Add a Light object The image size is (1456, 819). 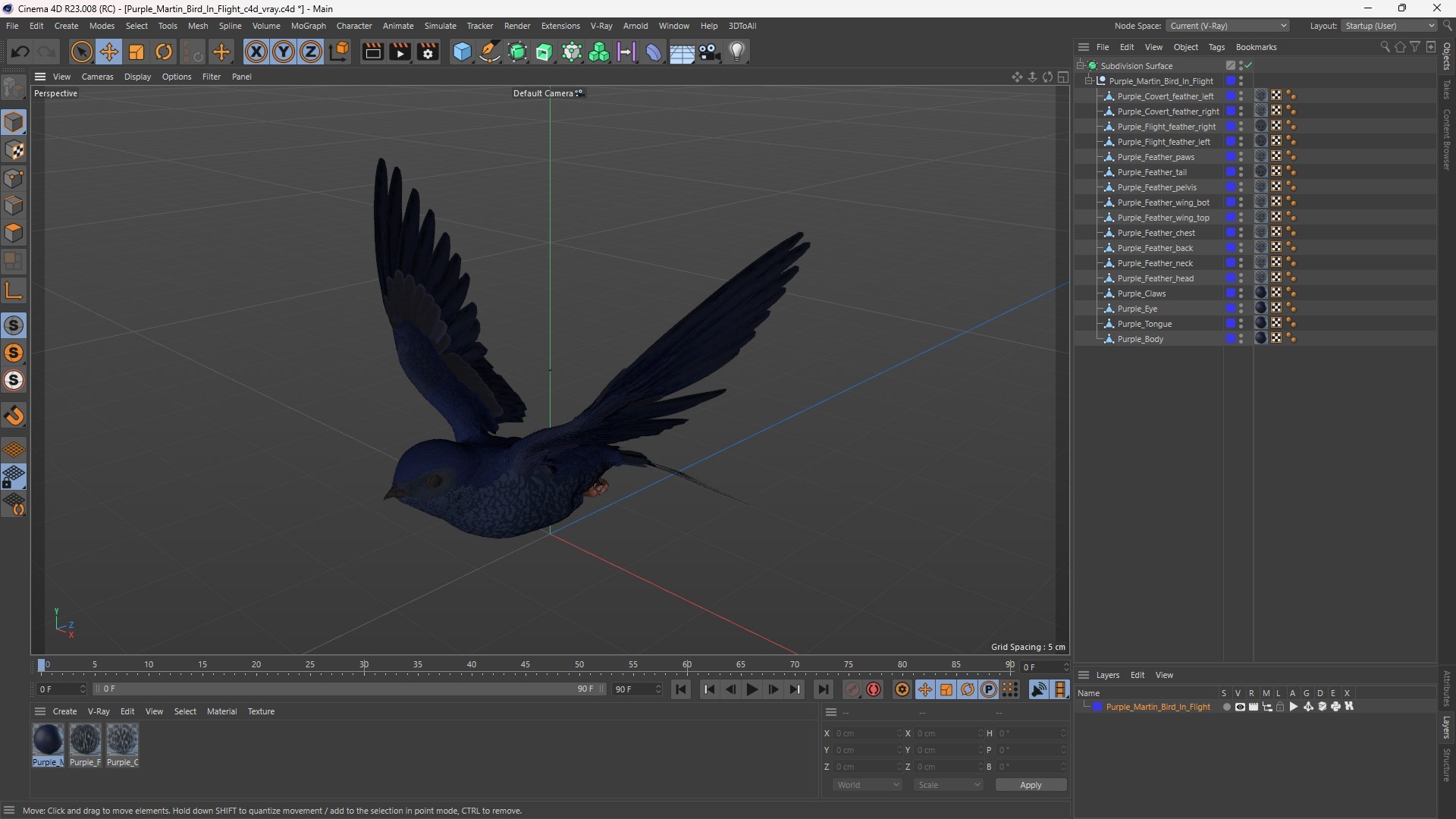[737, 52]
